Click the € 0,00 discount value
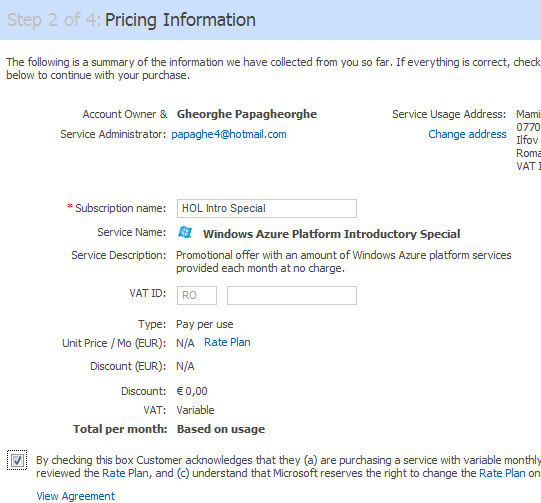The width and height of the screenshot is (541, 503). point(192,391)
